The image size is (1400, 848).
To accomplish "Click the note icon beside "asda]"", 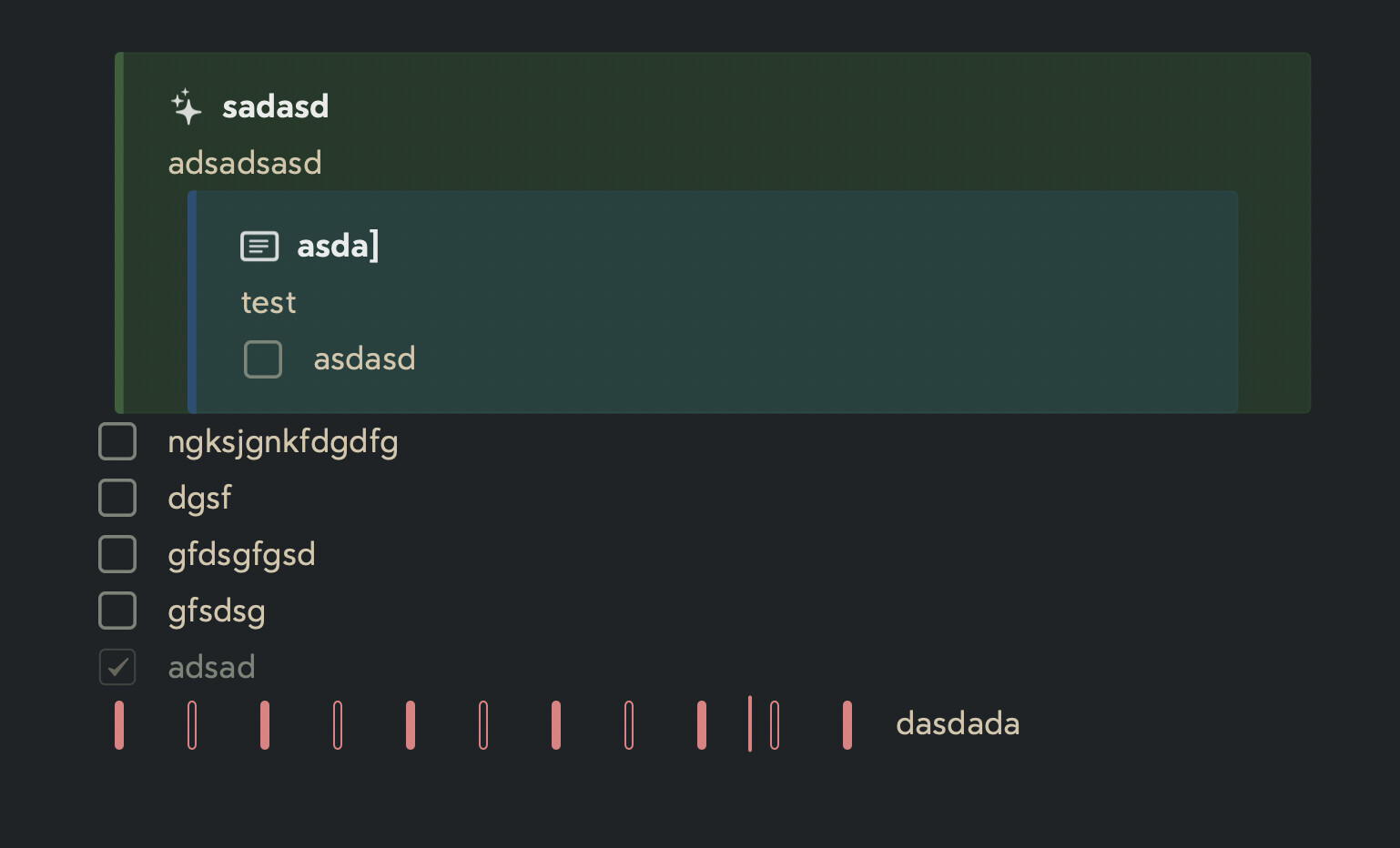I will [x=259, y=246].
